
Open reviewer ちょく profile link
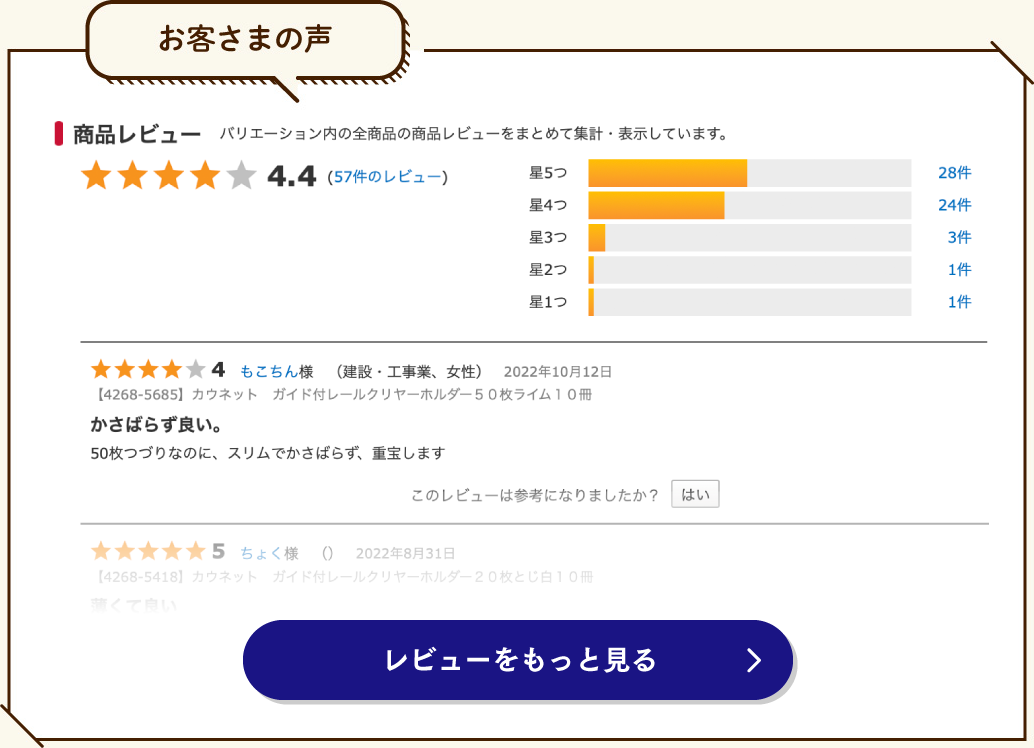(261, 553)
